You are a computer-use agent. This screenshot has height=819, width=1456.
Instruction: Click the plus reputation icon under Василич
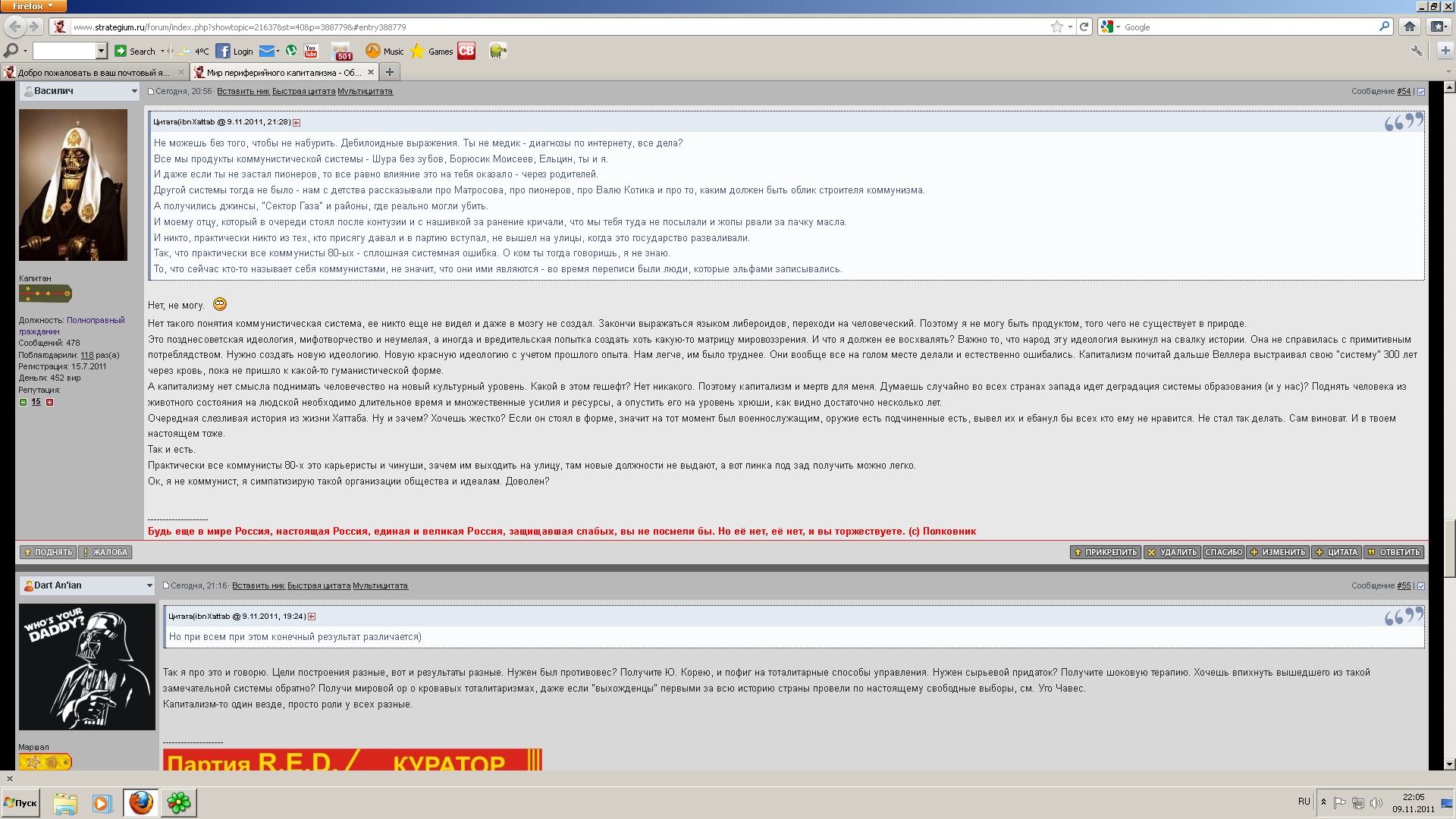[x=50, y=402]
